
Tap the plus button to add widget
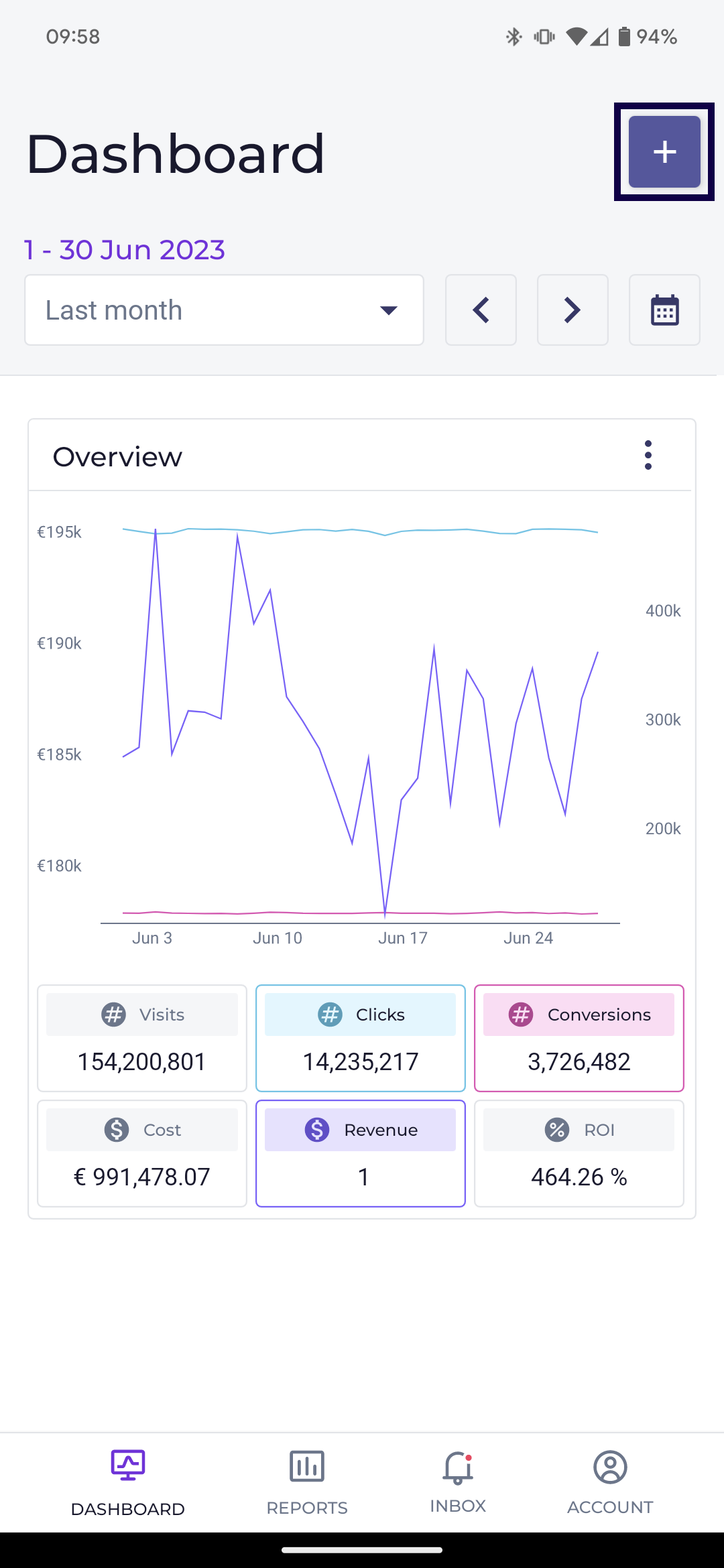[x=664, y=151]
